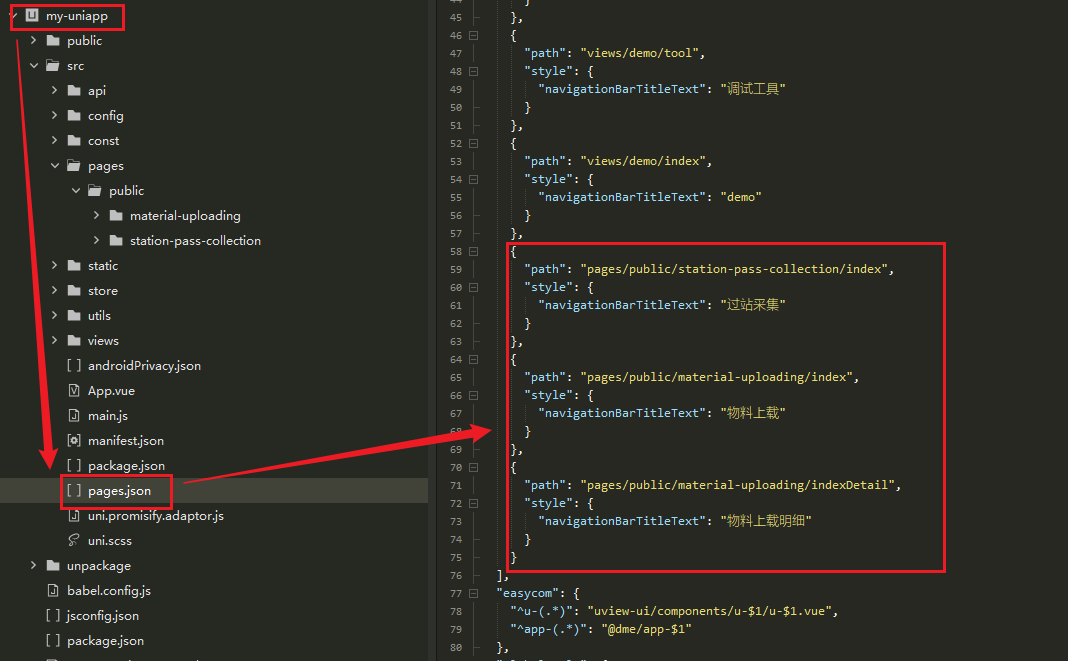Open jsconfig.json in the project tree
The width and height of the screenshot is (1068, 661).
click(x=102, y=616)
